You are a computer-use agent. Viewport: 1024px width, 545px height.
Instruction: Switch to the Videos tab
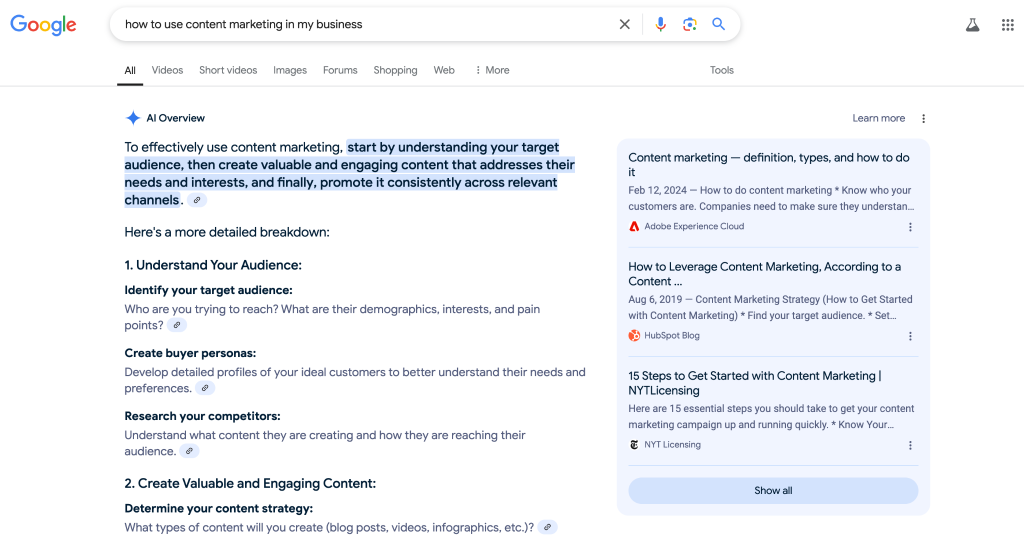click(167, 70)
